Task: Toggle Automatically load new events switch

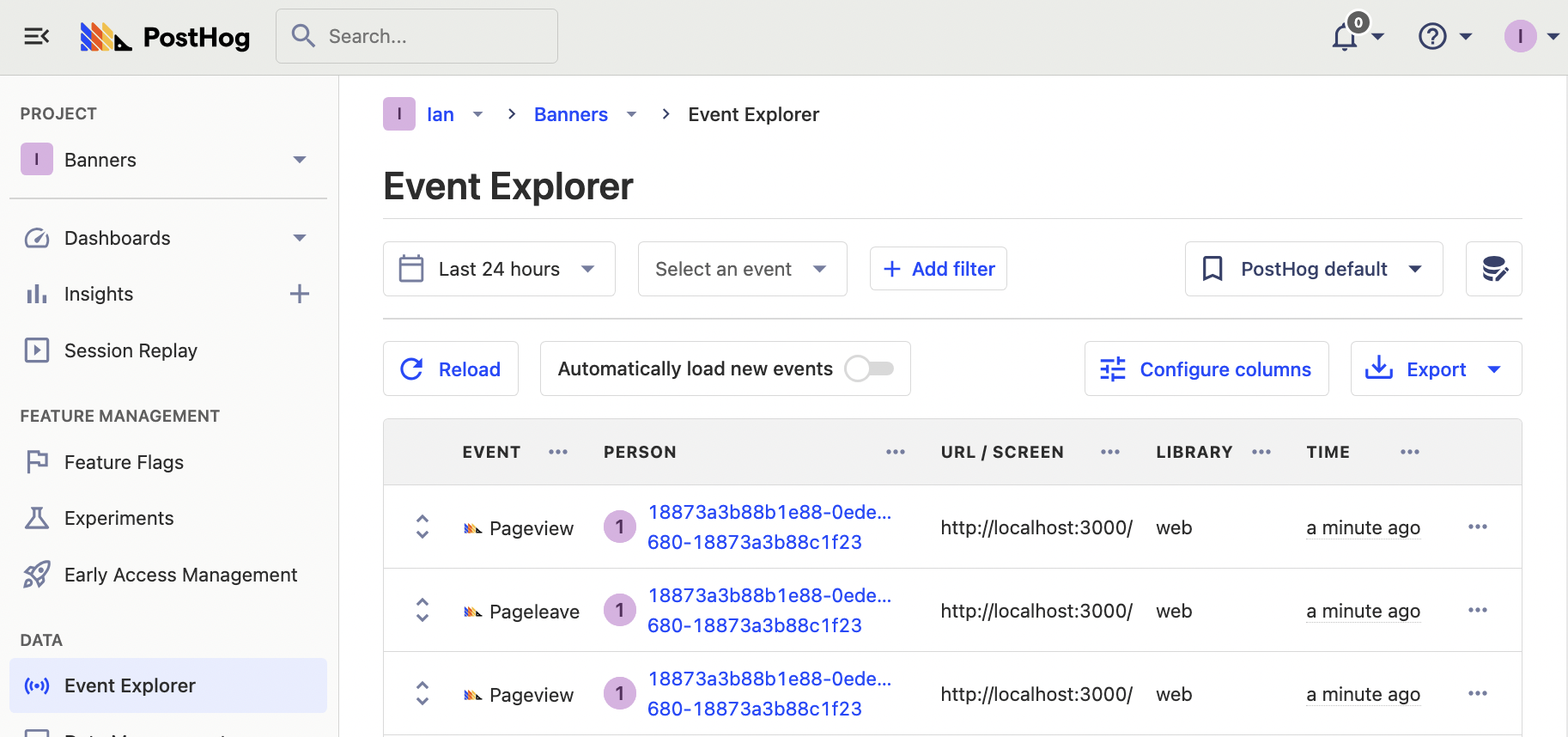Action: coord(869,368)
